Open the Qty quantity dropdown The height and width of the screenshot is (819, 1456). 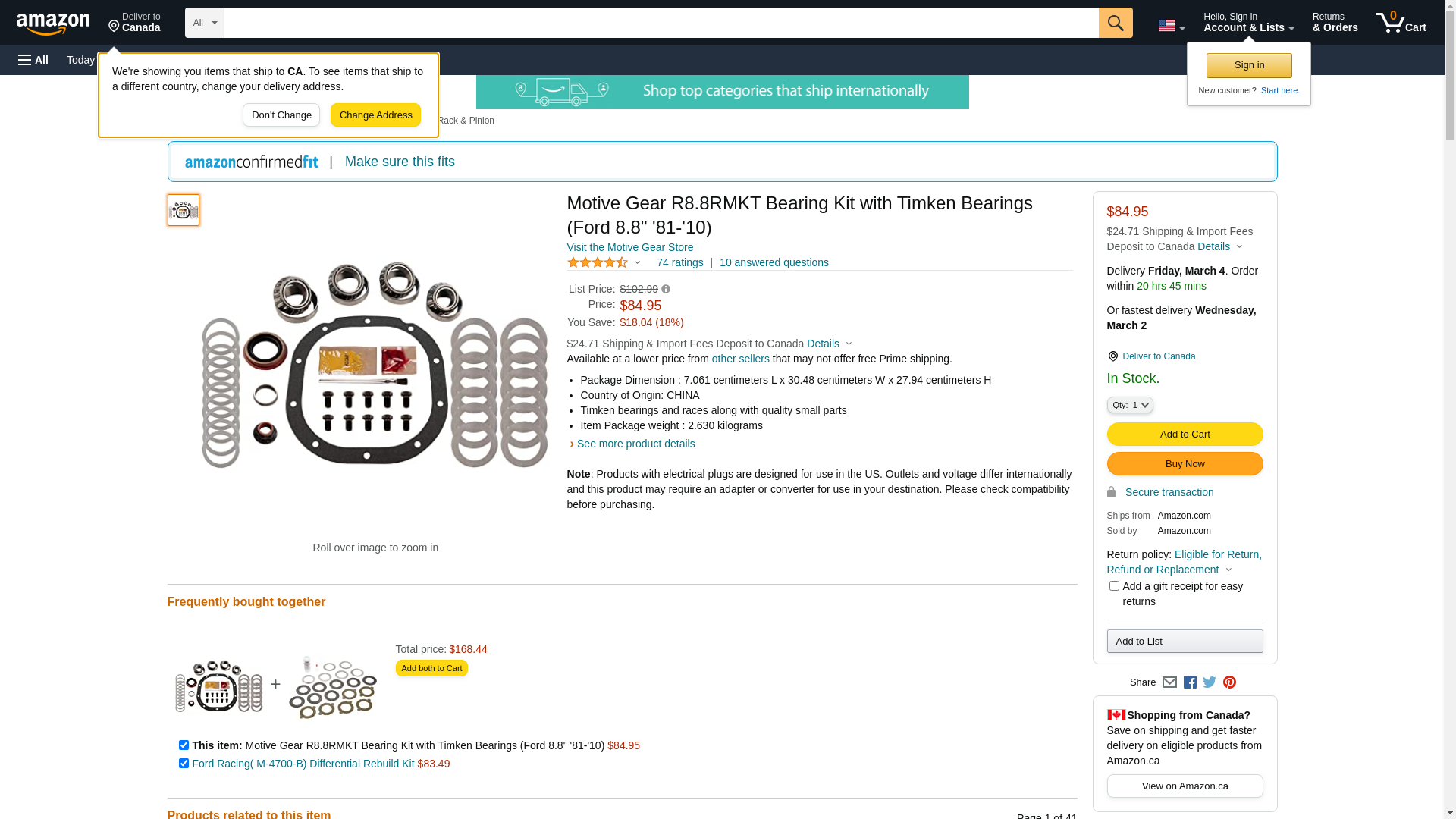point(1130,405)
